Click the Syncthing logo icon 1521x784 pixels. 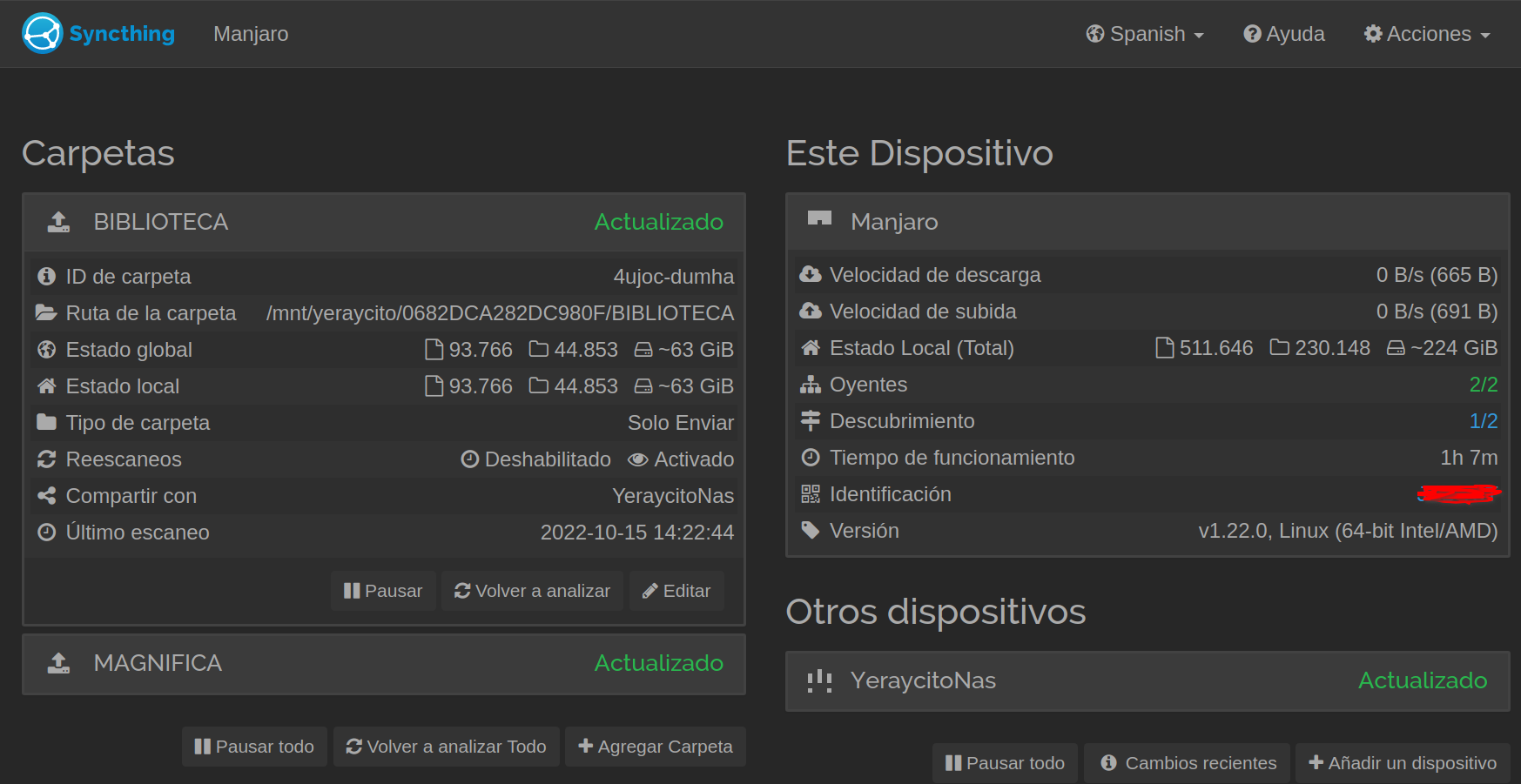point(42,34)
